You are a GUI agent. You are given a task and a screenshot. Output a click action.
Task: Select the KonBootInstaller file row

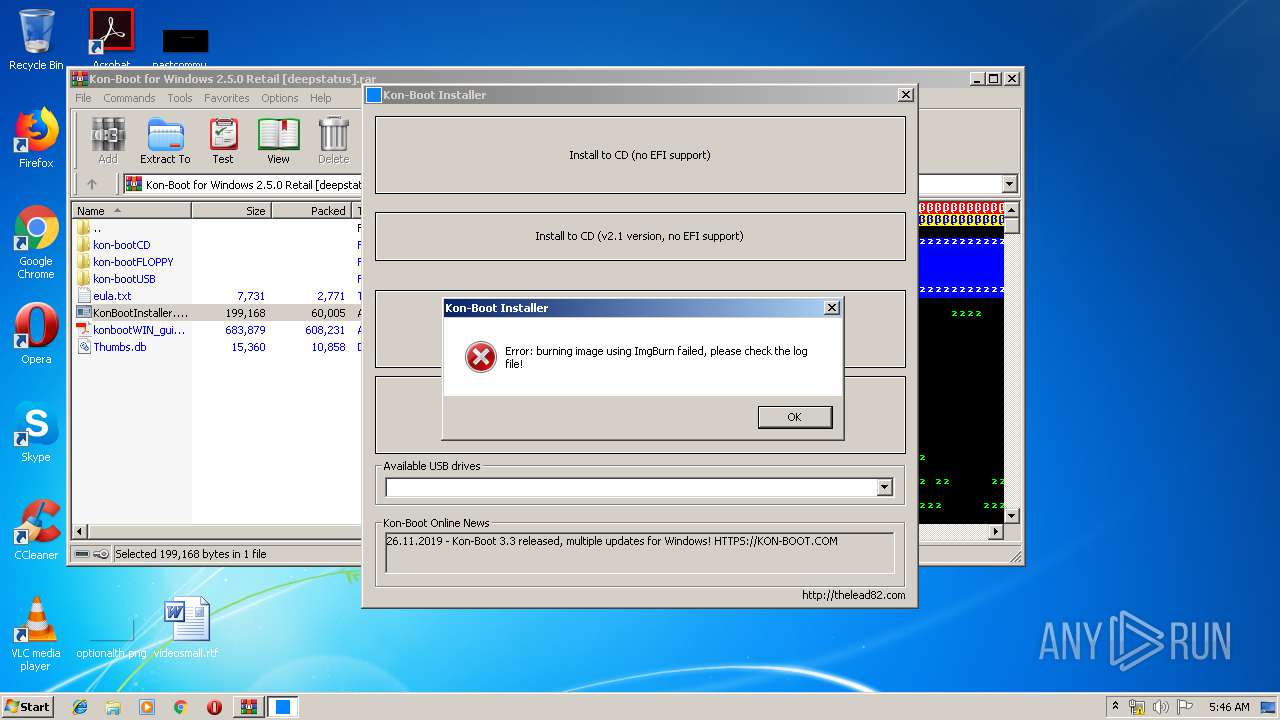pos(217,313)
